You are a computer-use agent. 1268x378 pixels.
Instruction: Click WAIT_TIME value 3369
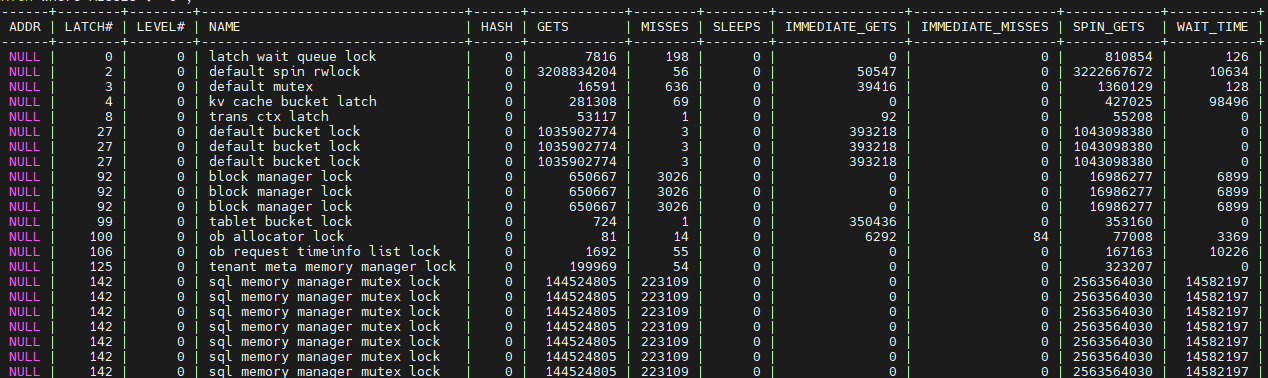[1233, 236]
